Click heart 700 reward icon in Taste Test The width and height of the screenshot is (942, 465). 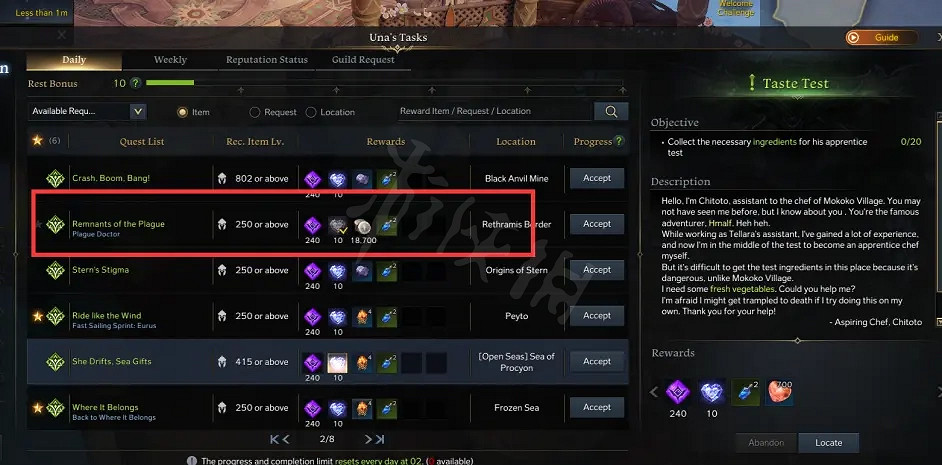click(x=779, y=392)
